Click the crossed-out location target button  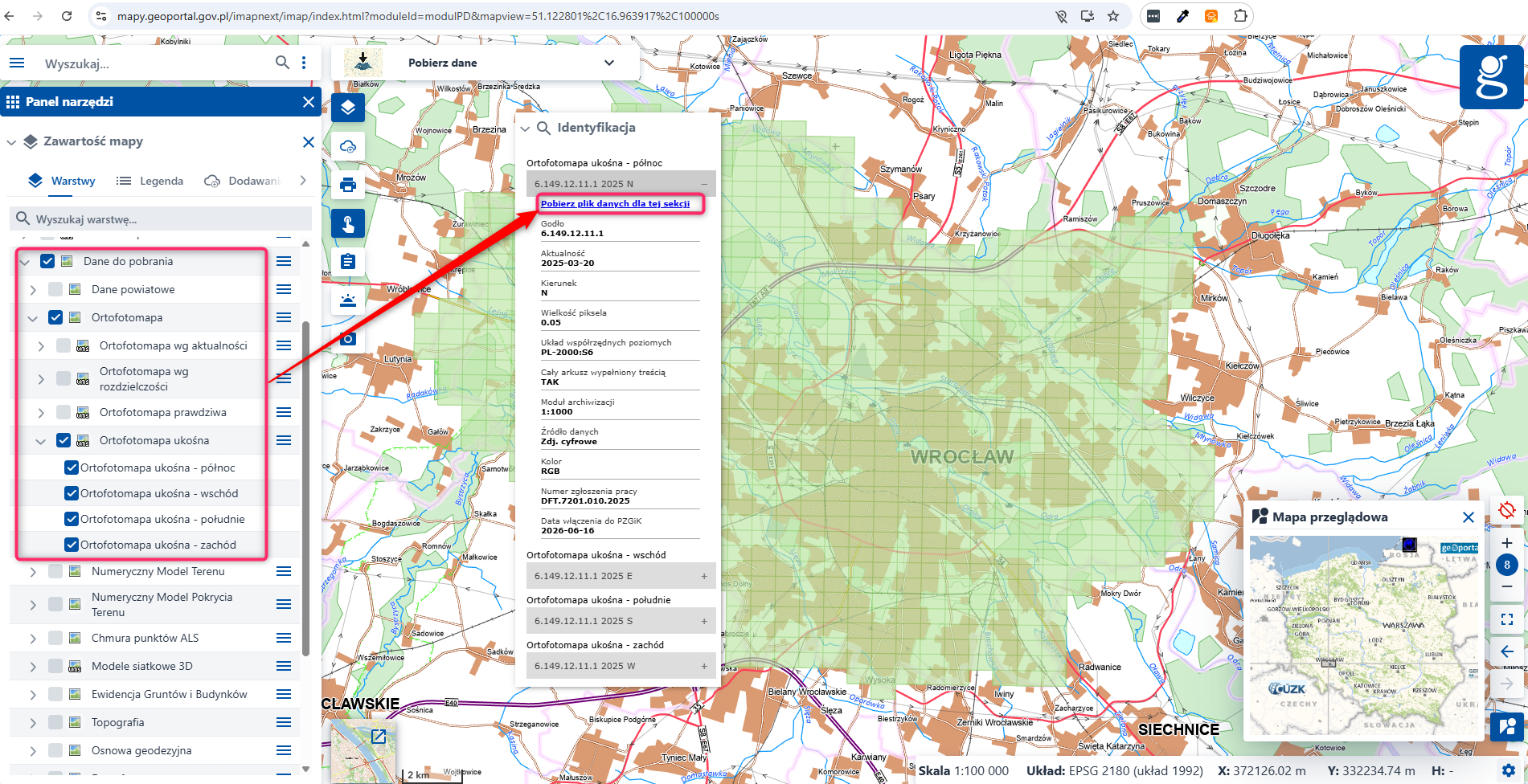click(x=1507, y=510)
